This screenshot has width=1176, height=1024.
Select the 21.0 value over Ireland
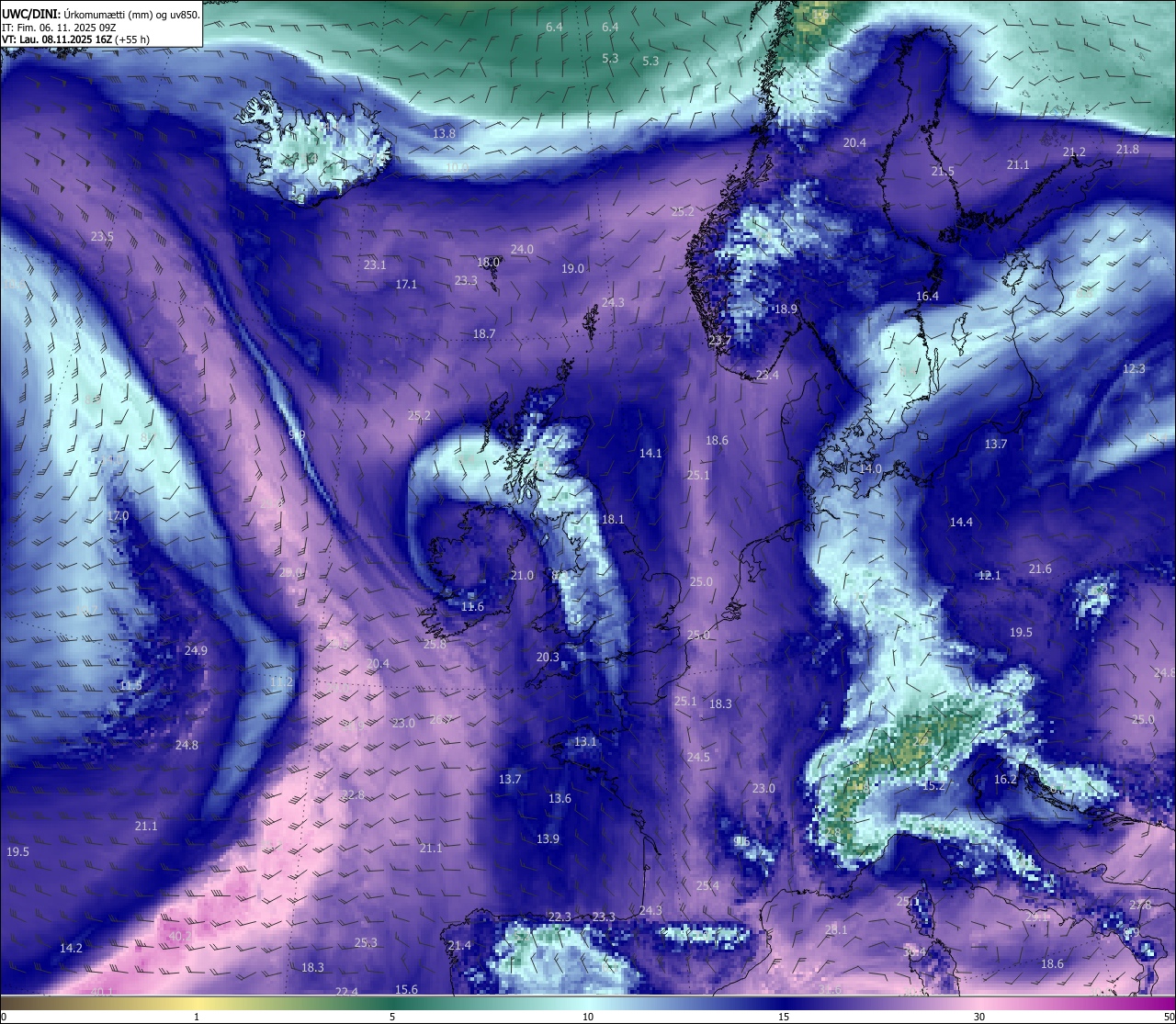coord(522,575)
